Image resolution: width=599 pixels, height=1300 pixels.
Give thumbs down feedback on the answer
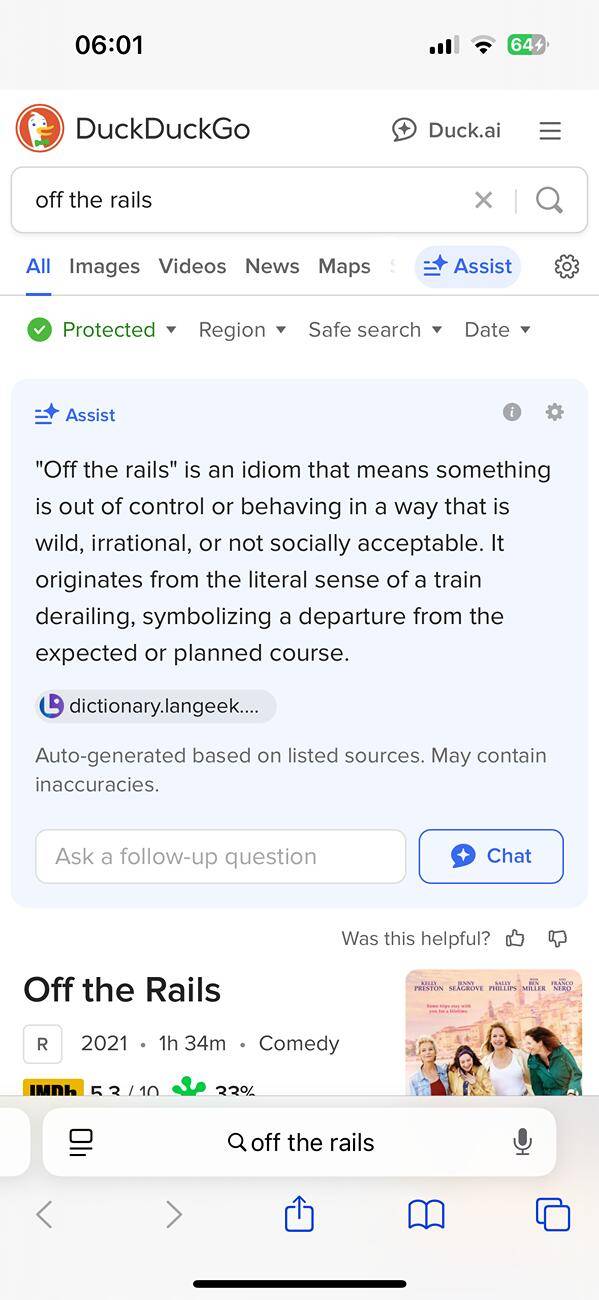pos(558,938)
